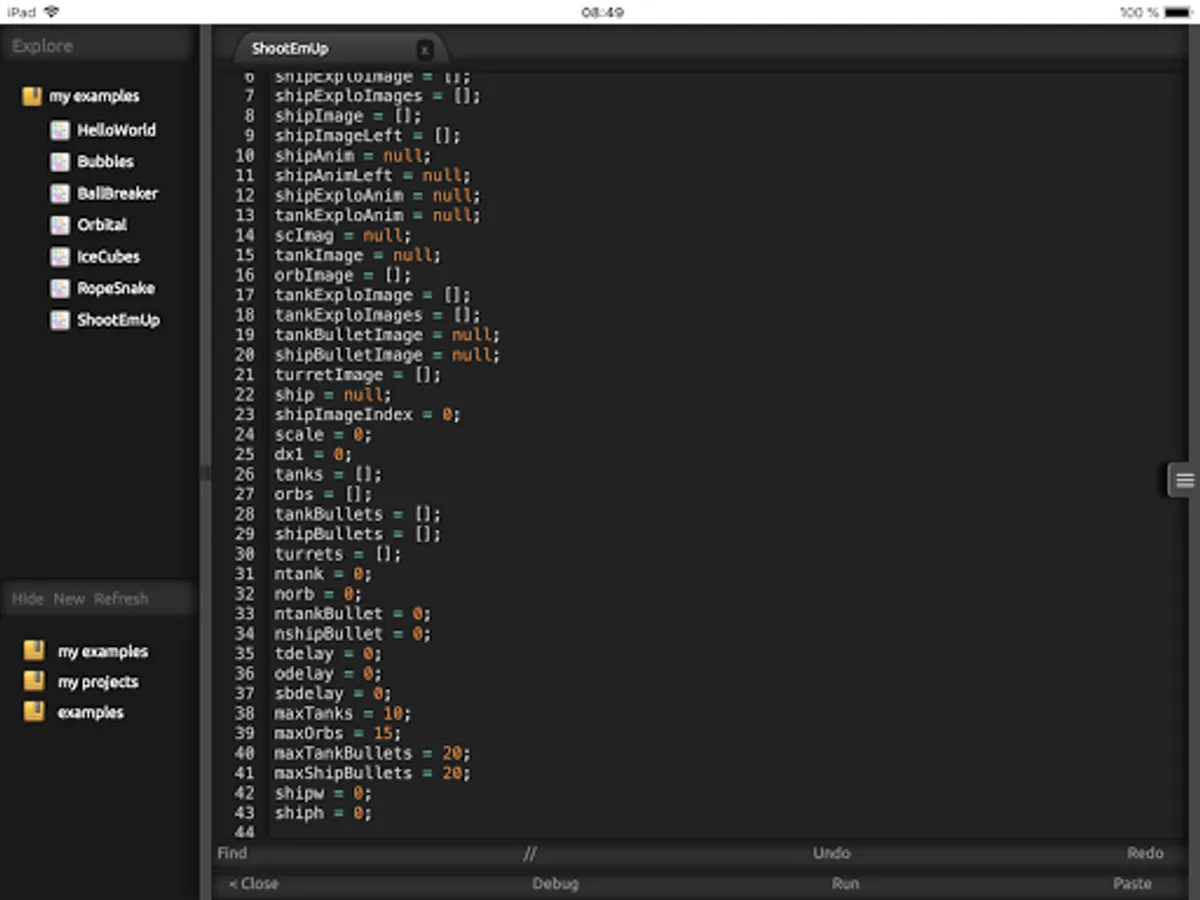Image resolution: width=1200 pixels, height=900 pixels.
Task: Click the line 'maxTankBullets = 20;'
Action: pos(372,753)
